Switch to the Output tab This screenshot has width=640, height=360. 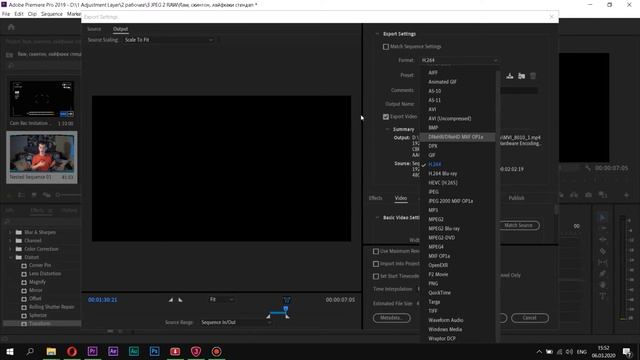click(x=120, y=29)
